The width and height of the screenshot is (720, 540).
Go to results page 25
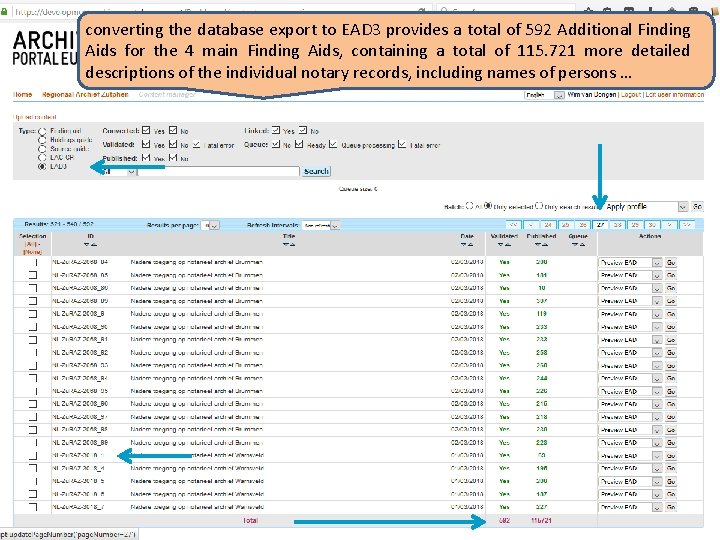coord(566,225)
